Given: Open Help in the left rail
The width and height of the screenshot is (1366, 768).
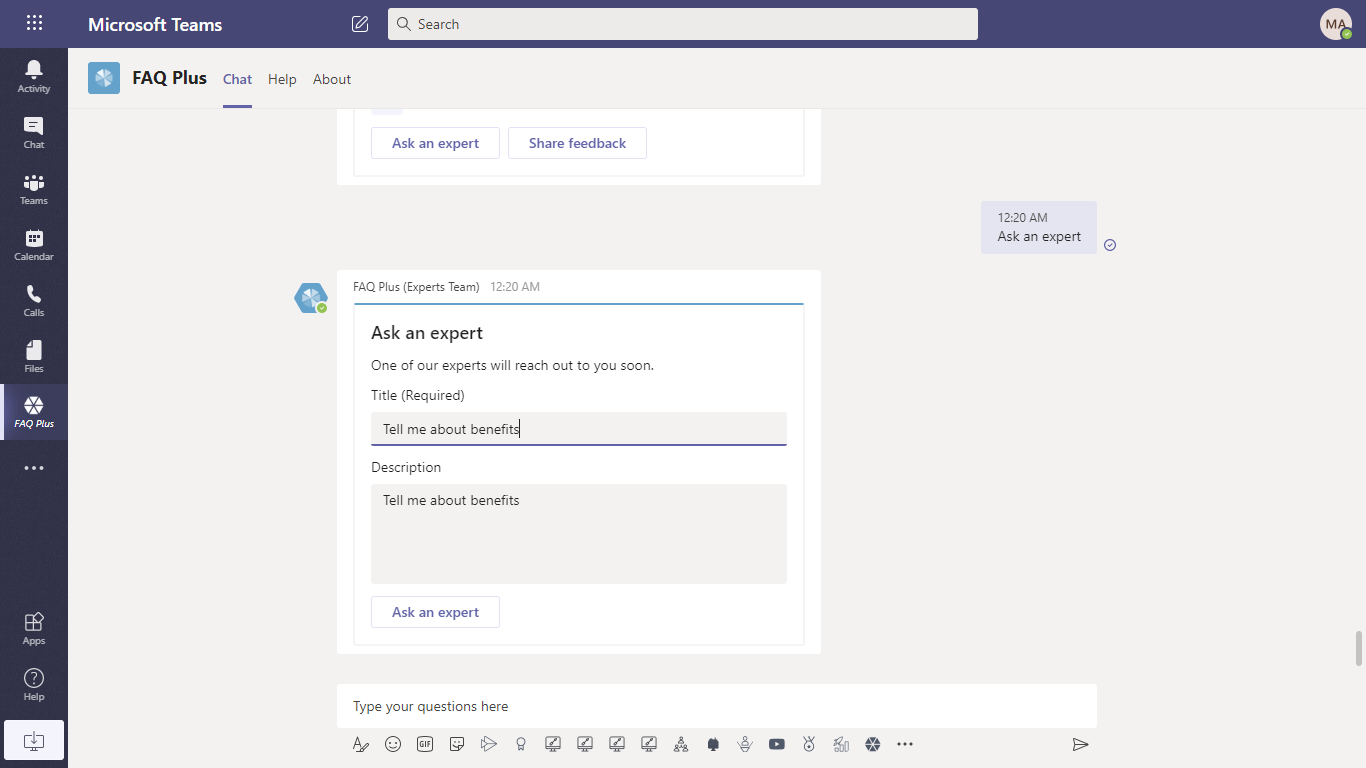Looking at the screenshot, I should click(34, 684).
